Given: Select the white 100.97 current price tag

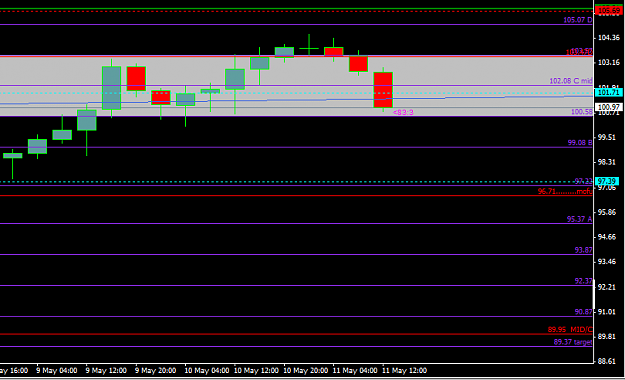Looking at the screenshot, I should (609, 107).
